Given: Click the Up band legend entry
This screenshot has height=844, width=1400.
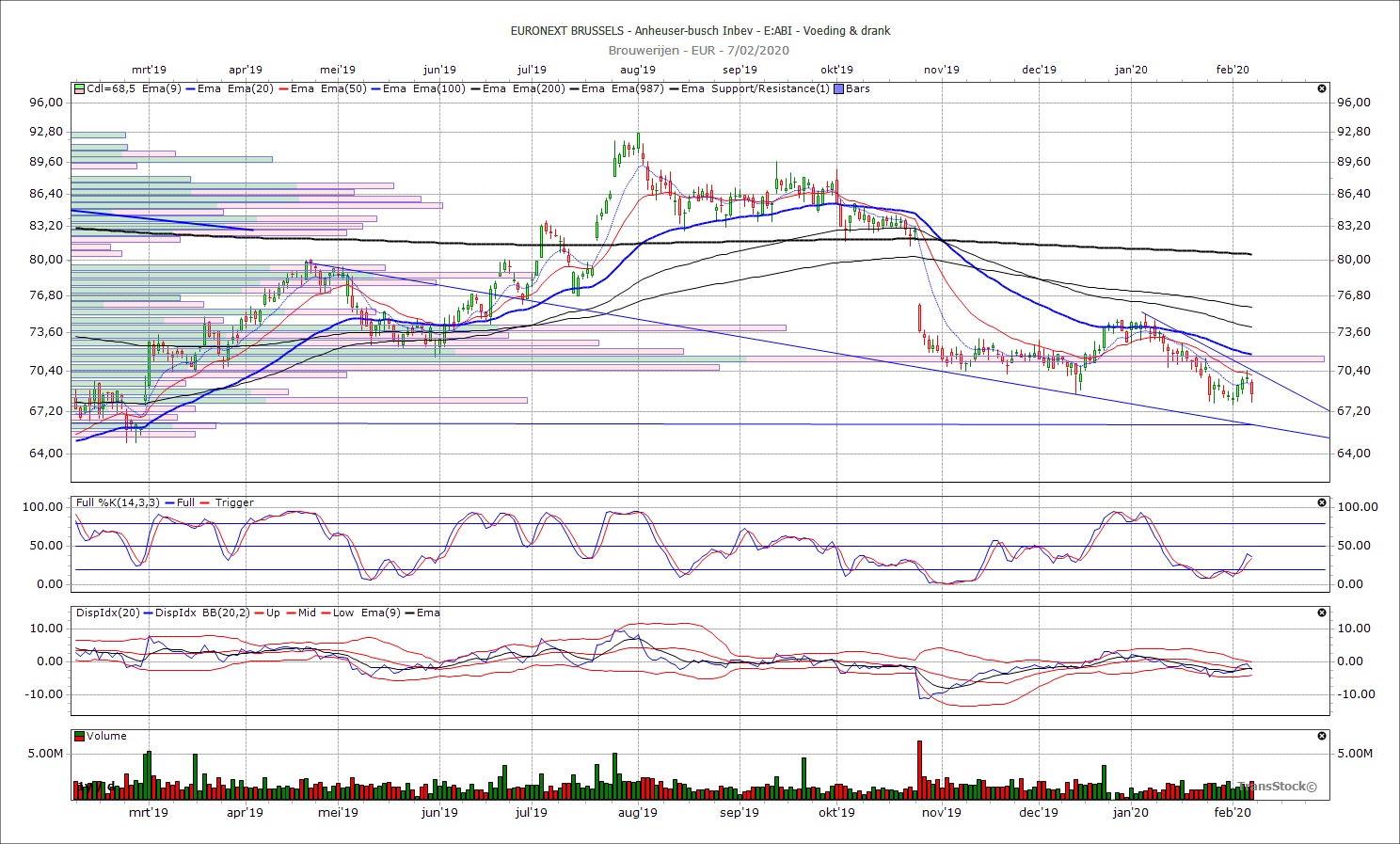Looking at the screenshot, I should [x=265, y=613].
